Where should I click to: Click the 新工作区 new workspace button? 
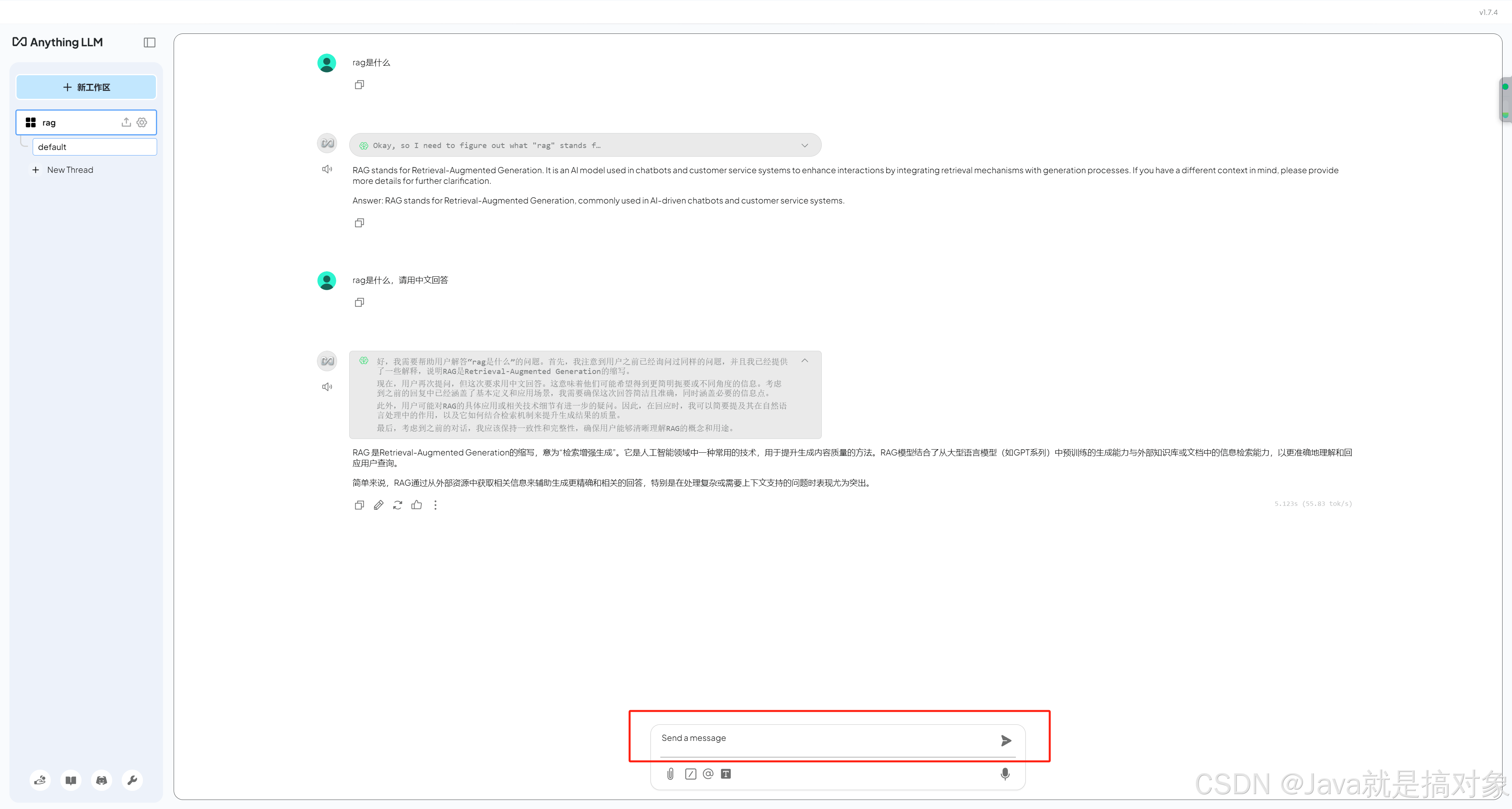click(86, 87)
